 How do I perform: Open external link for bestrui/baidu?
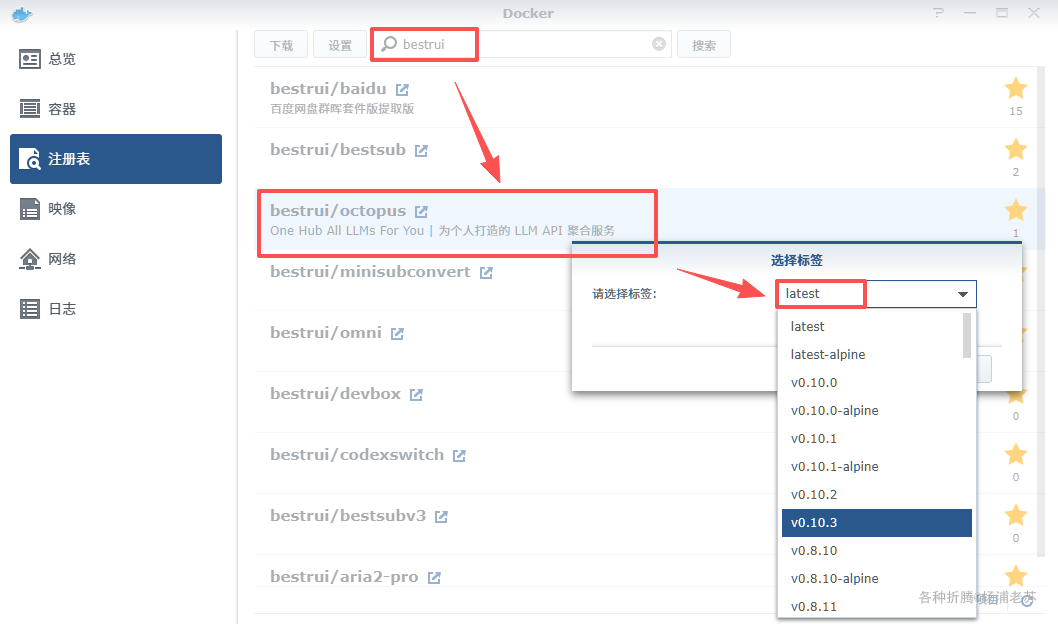402,90
